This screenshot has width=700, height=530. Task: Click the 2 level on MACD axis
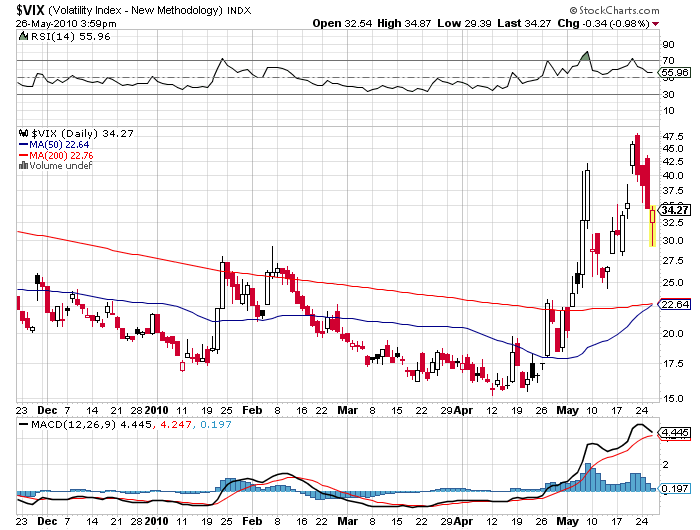click(666, 465)
